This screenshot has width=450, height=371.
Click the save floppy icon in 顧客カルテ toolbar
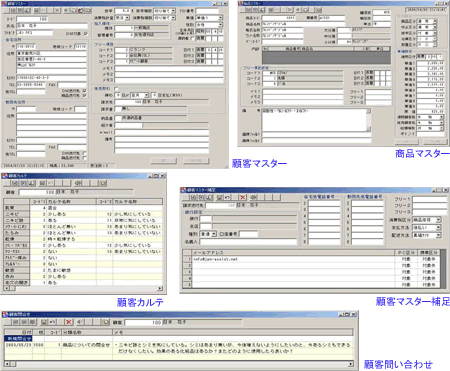tap(42, 183)
